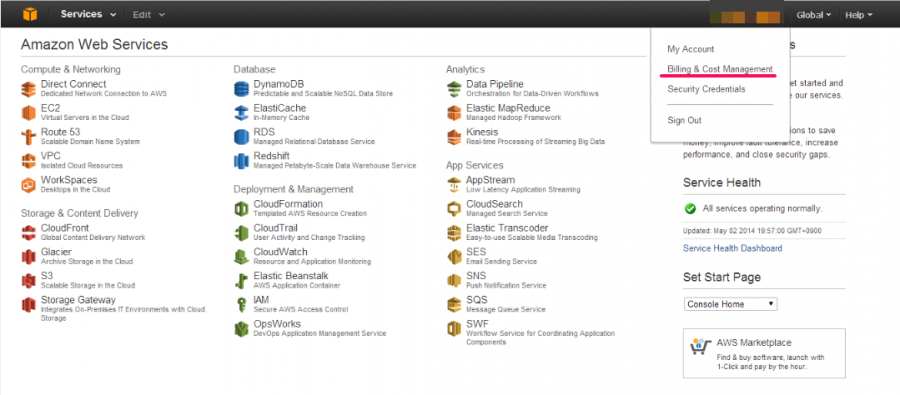Click the Kinesis service icon
This screenshot has height=395, width=900.
click(x=454, y=137)
